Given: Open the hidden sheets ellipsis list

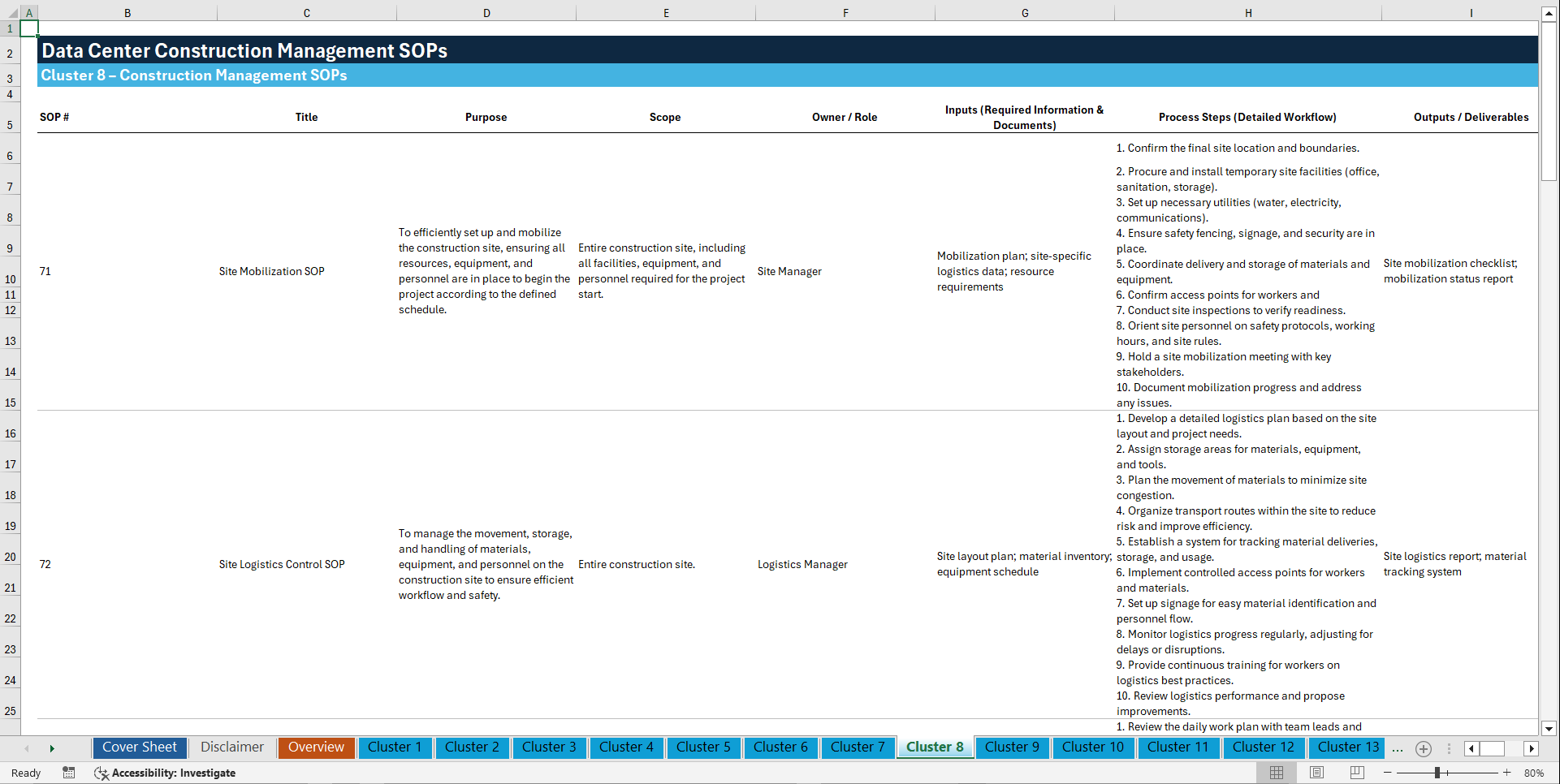Looking at the screenshot, I should click(1398, 748).
